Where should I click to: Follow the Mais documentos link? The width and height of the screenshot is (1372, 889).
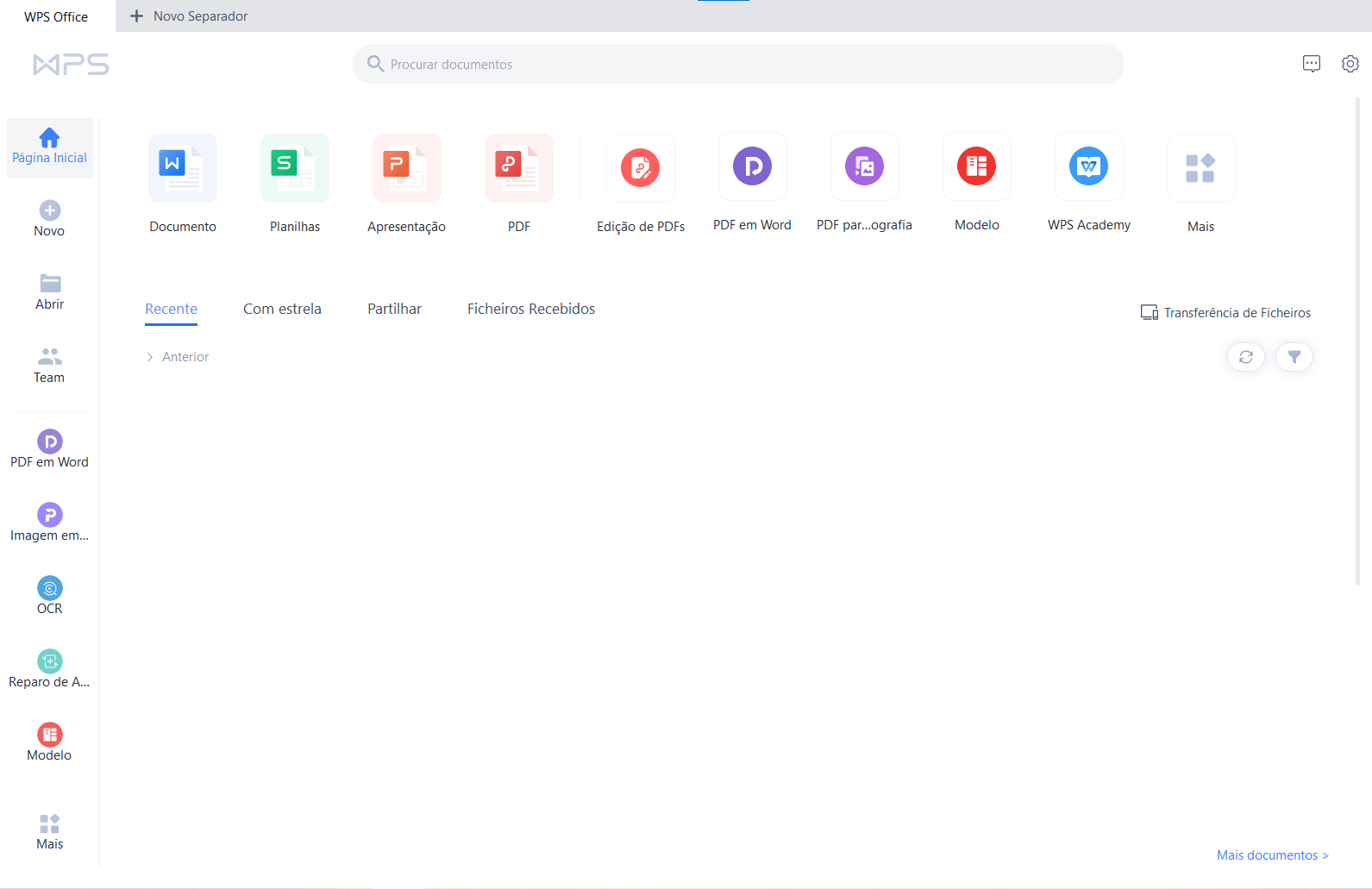pos(1273,855)
